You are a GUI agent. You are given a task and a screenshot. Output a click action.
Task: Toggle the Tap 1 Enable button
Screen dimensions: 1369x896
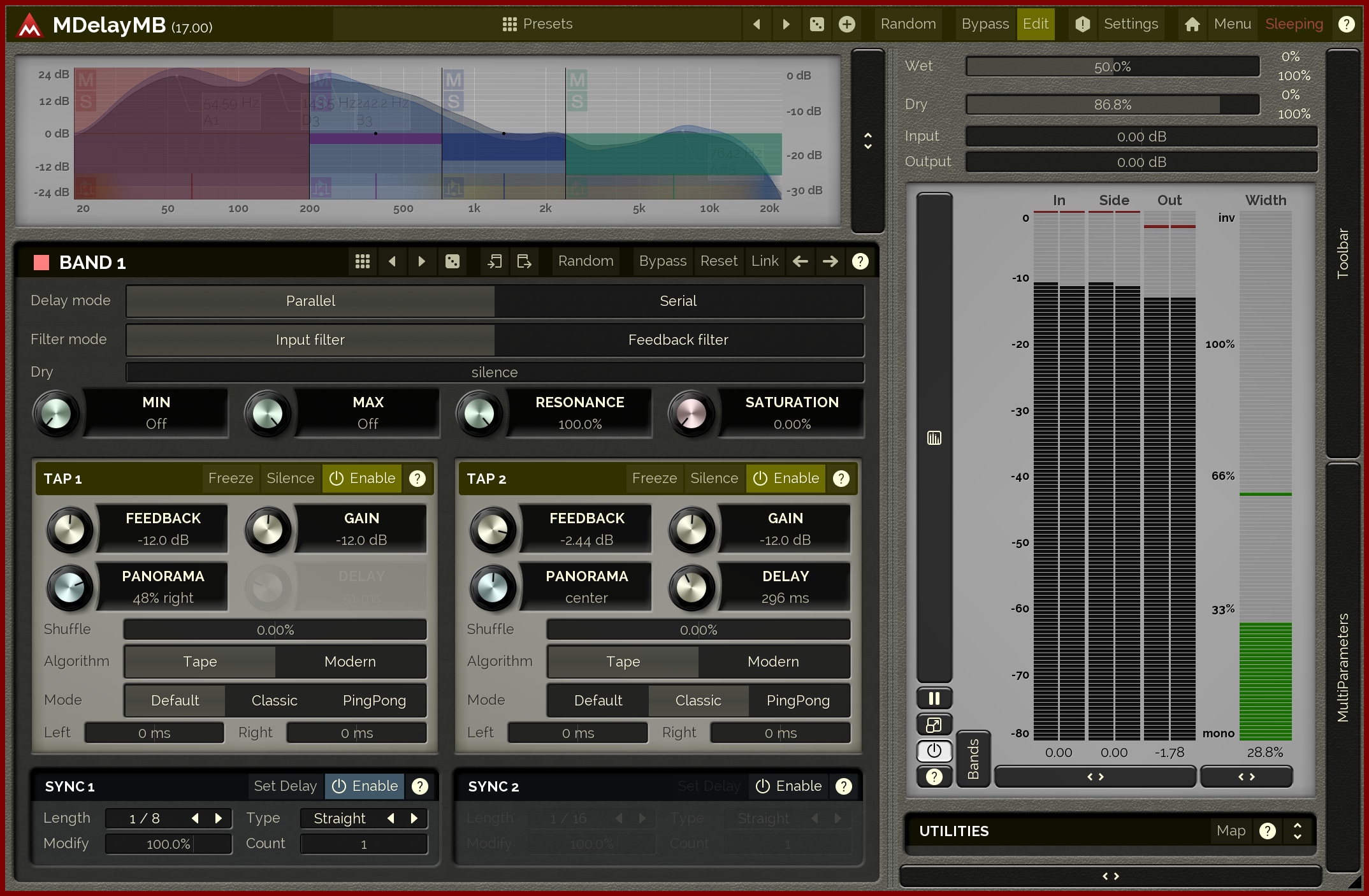(362, 479)
